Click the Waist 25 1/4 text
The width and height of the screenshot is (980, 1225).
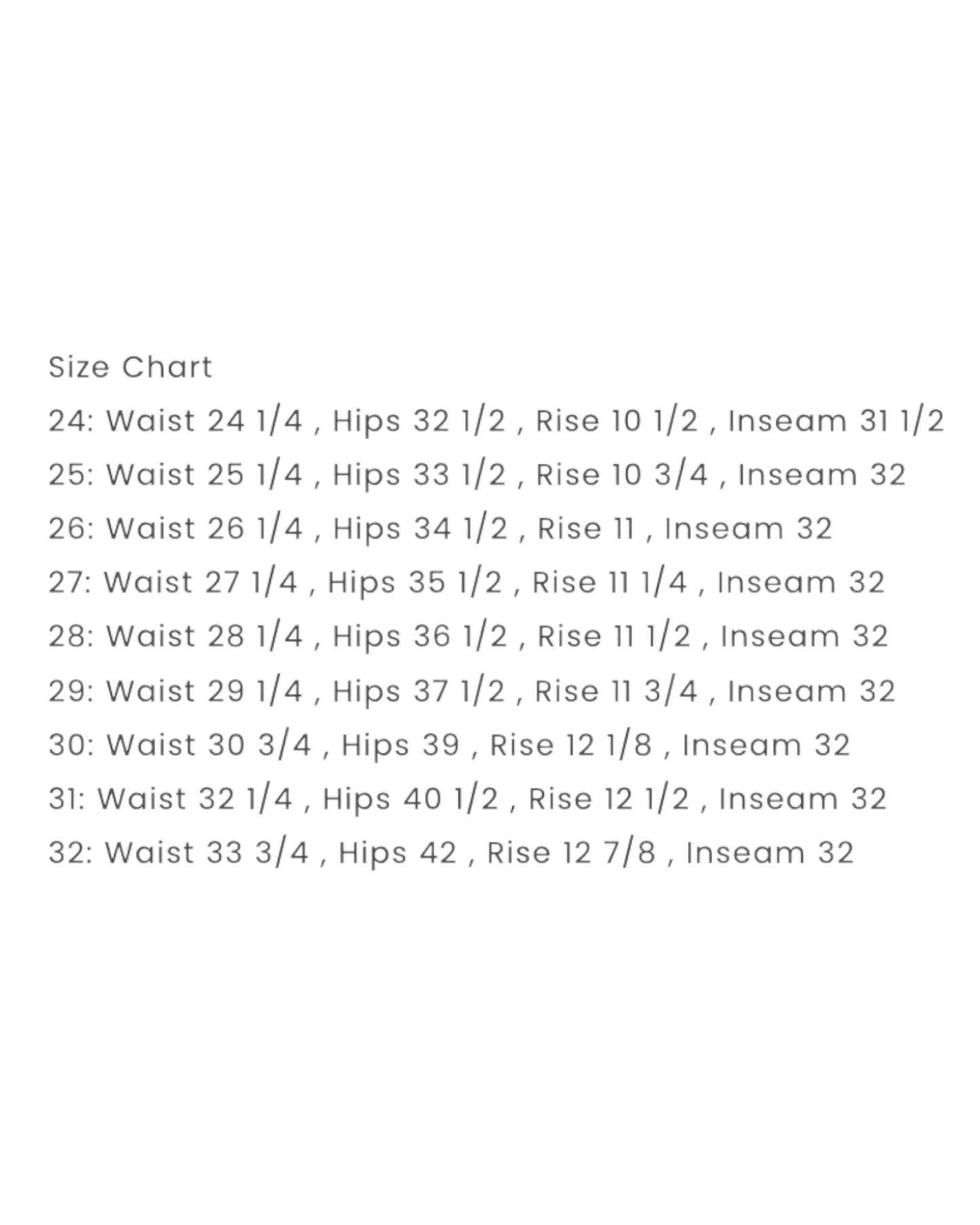tap(204, 475)
